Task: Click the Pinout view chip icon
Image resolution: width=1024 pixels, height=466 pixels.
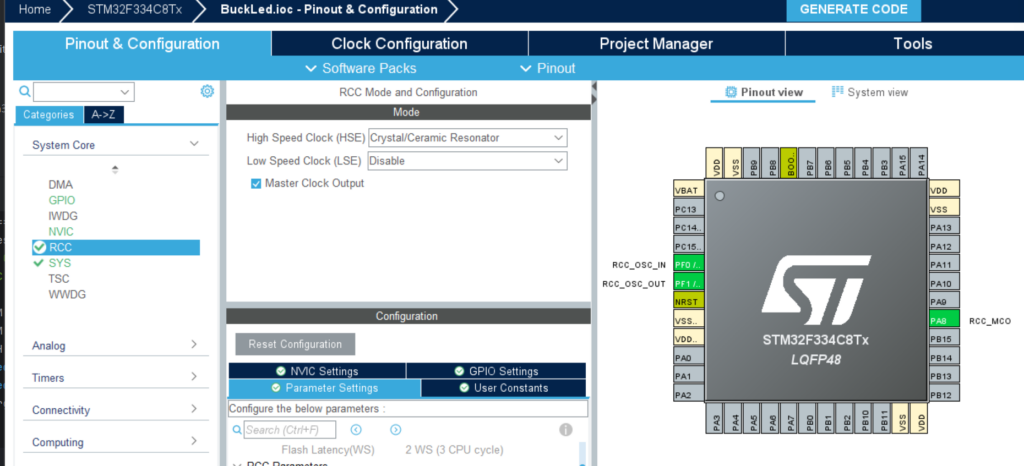Action: click(x=731, y=92)
